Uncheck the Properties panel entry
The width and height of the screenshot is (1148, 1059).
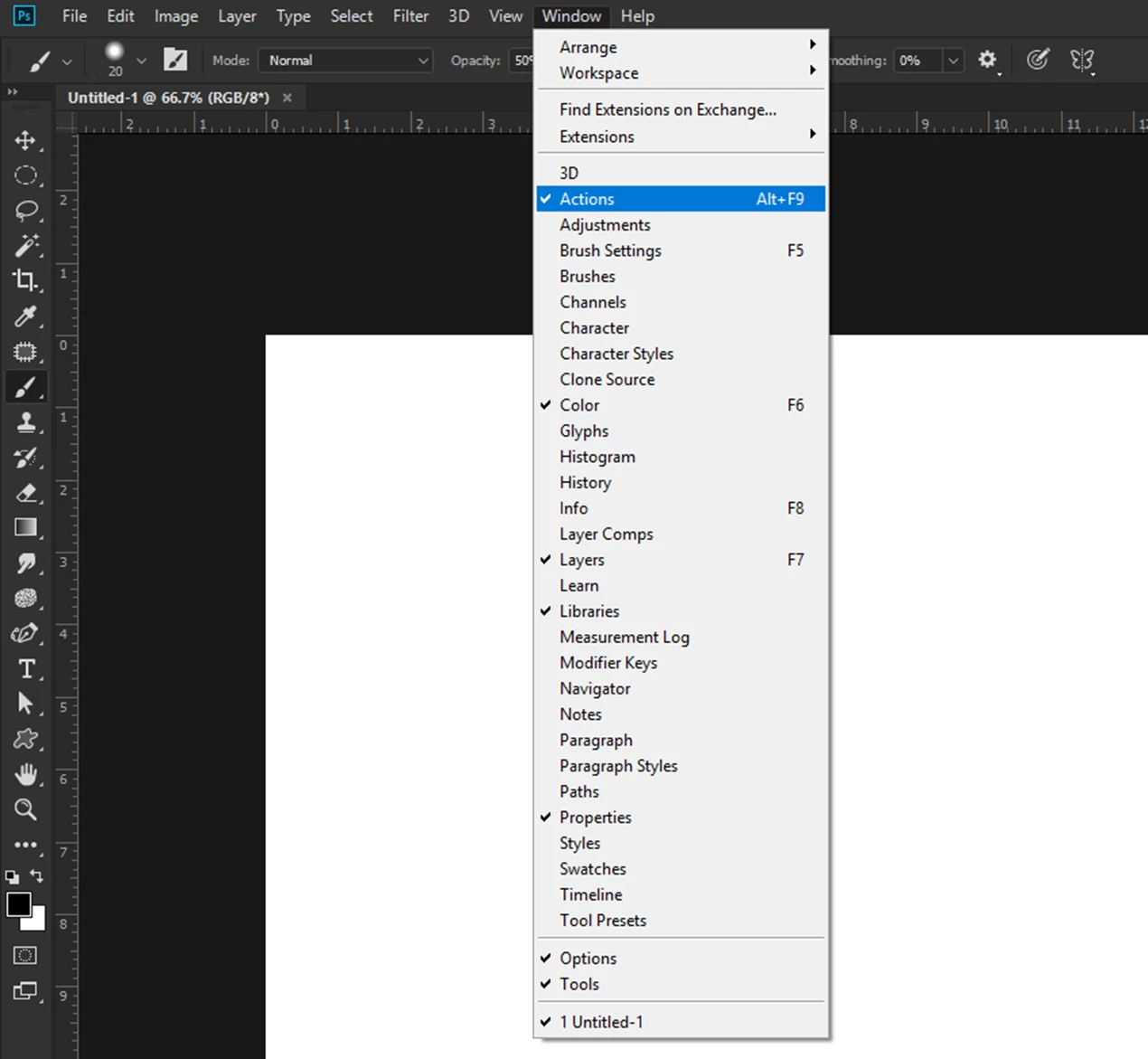[681, 818]
